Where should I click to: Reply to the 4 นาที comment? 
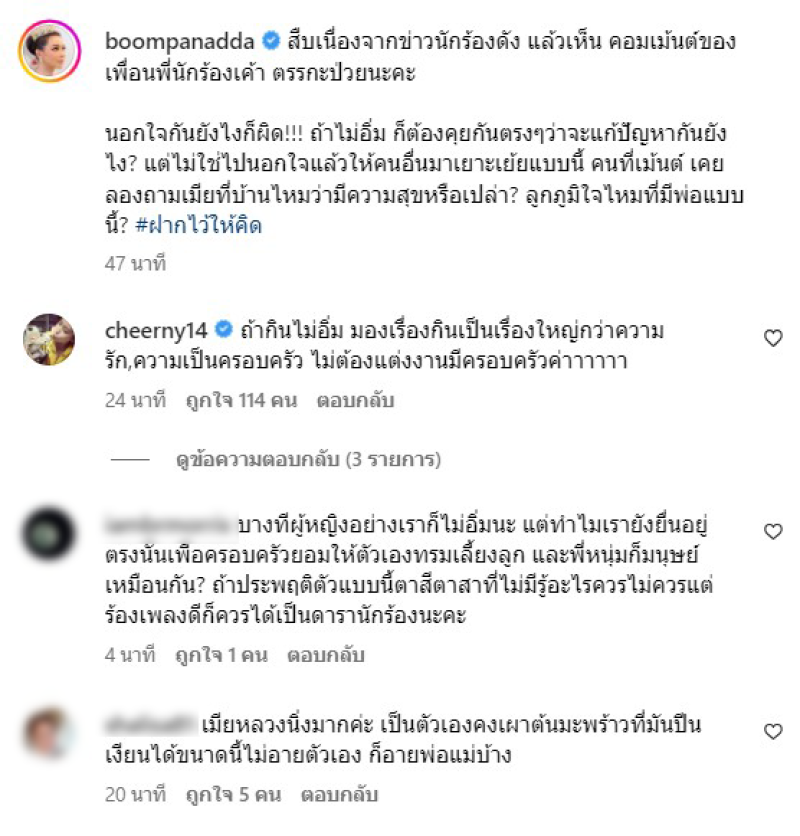[326, 655]
